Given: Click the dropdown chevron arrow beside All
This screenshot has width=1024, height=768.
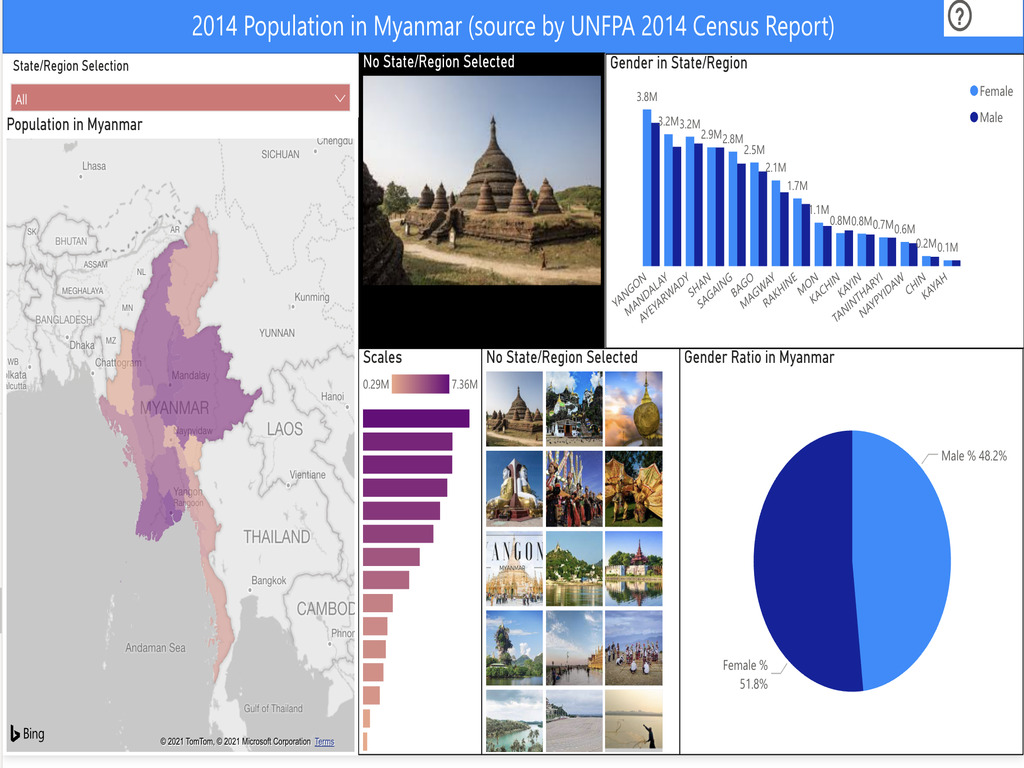Looking at the screenshot, I should [x=340, y=99].
